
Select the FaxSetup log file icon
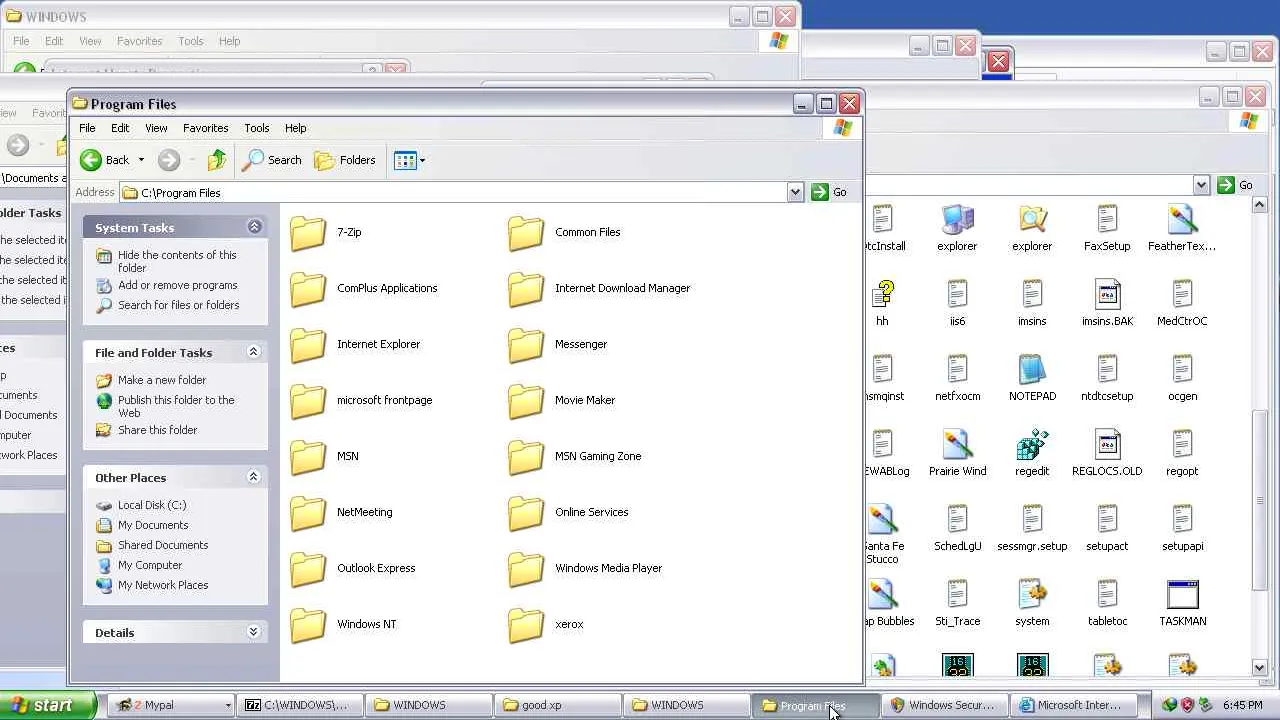click(x=1107, y=220)
